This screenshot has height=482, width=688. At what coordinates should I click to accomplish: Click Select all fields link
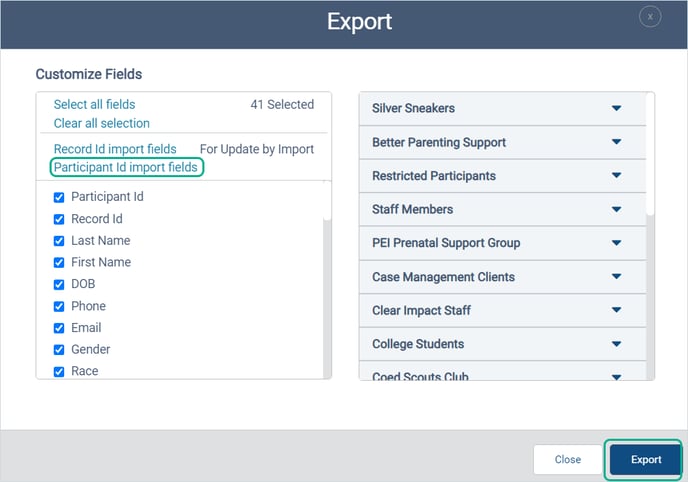point(94,104)
